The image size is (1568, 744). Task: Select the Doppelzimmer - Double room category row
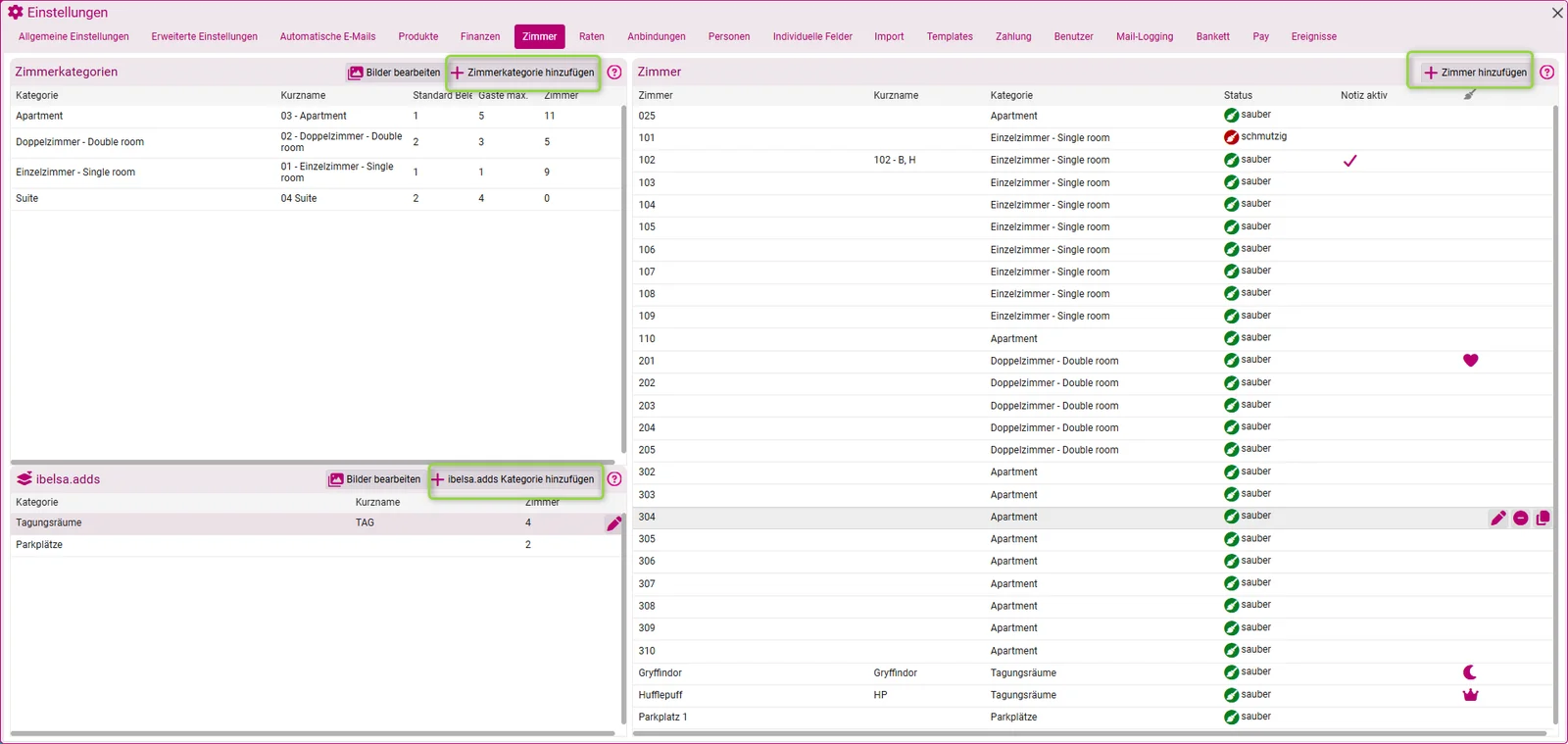point(316,142)
